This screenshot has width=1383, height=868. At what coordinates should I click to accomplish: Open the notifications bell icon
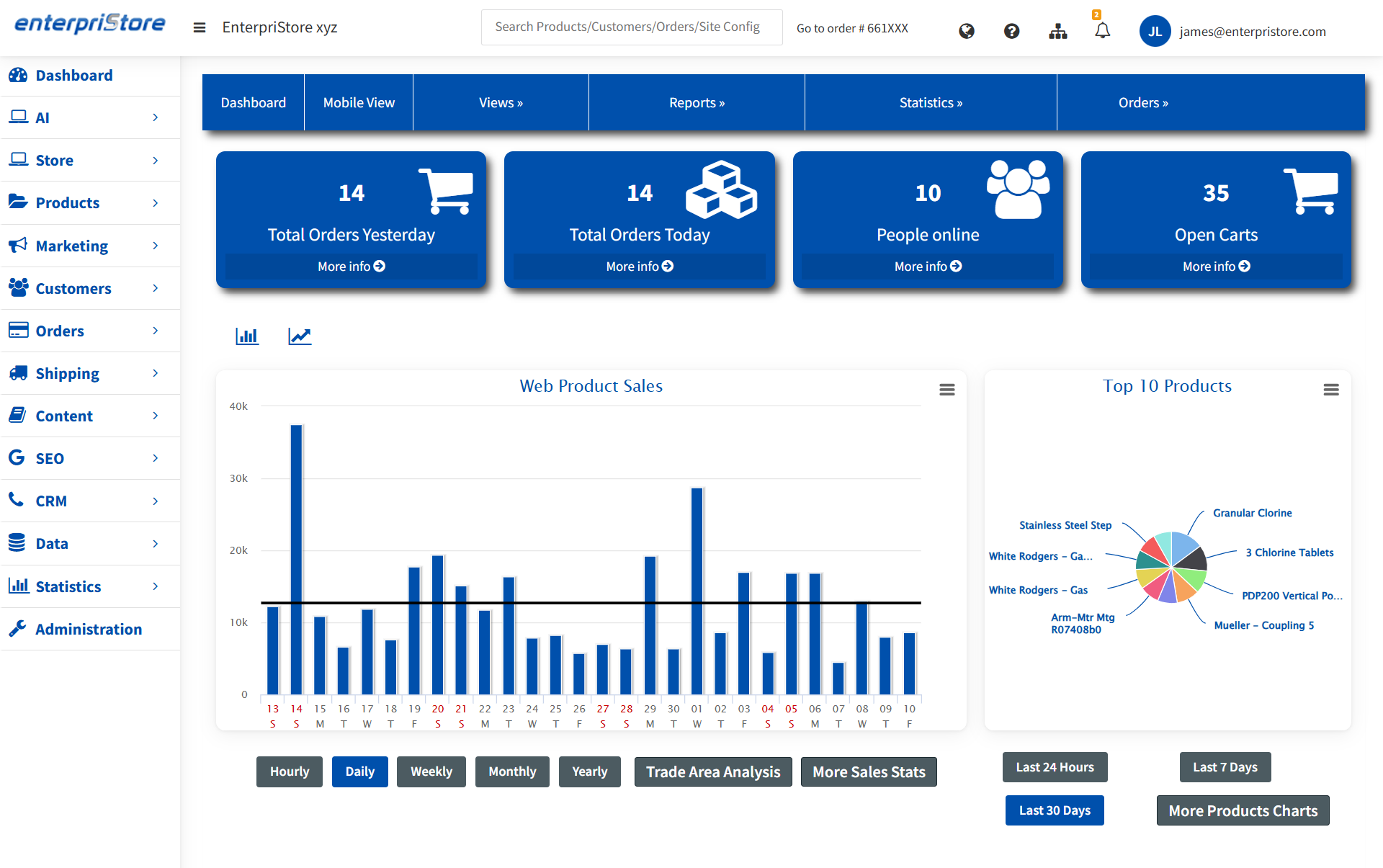tap(1102, 31)
